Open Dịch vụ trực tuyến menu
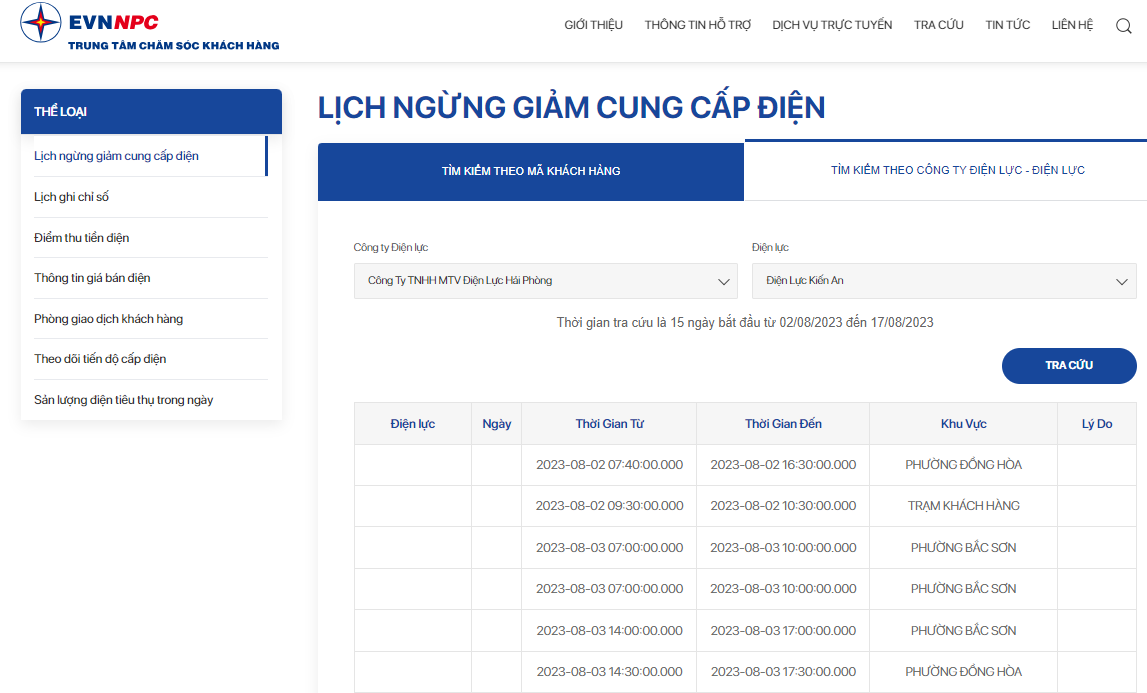The height and width of the screenshot is (693, 1147). (x=832, y=25)
